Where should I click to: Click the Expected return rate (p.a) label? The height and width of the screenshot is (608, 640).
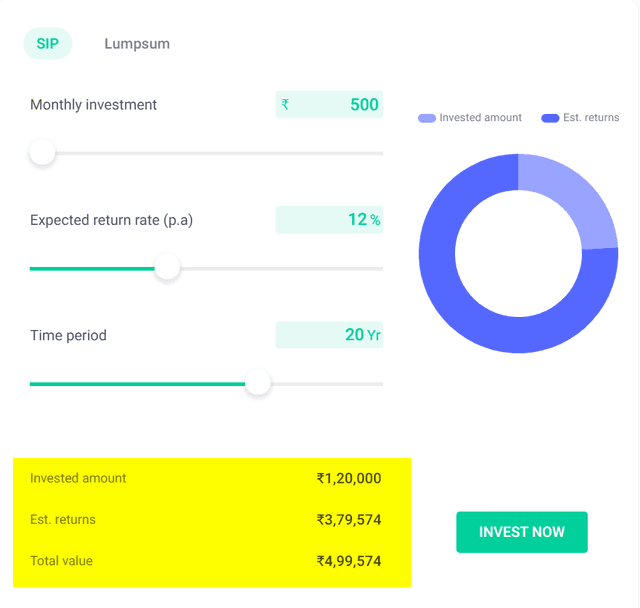[111, 220]
